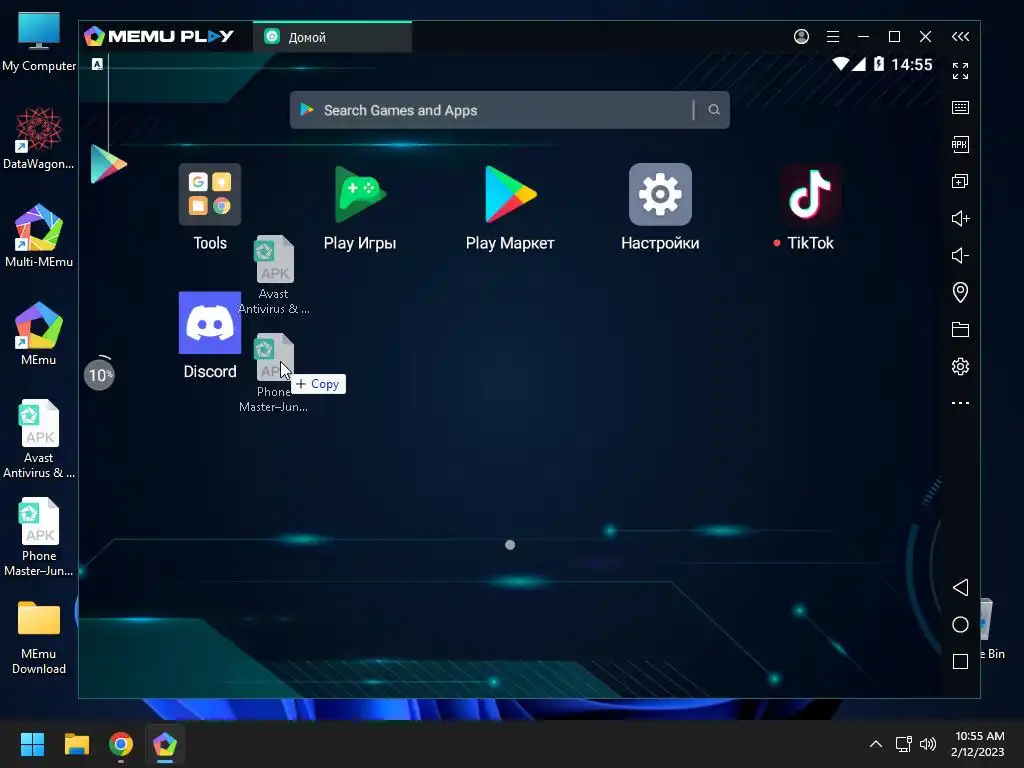Click the 10% install progress indicator
The width and height of the screenshot is (1024, 768).
tap(99, 375)
